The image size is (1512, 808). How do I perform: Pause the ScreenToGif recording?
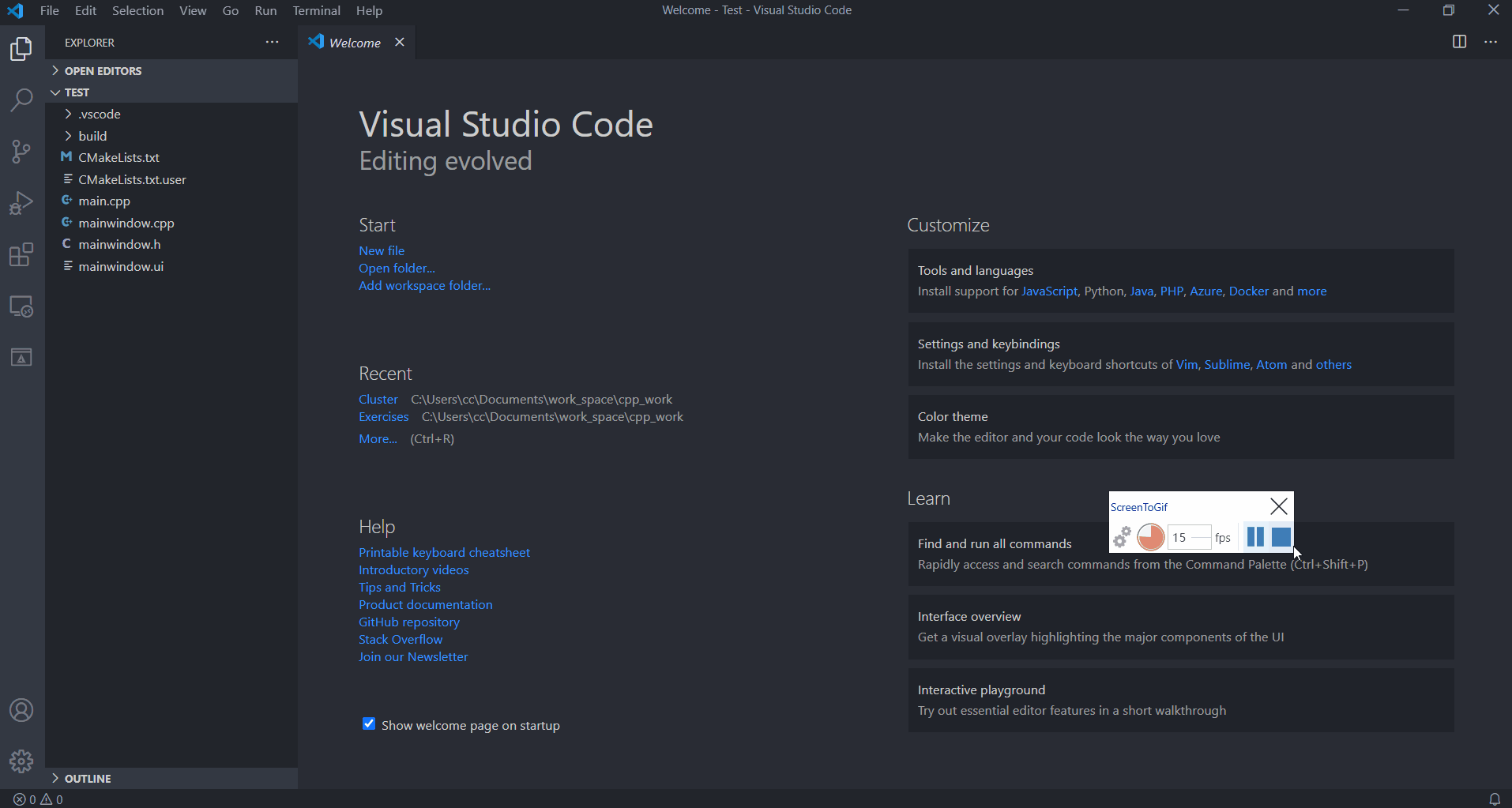point(1254,537)
